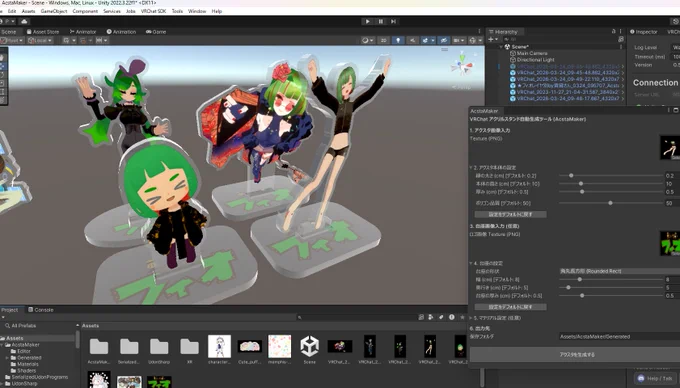
Task: Click the Hierarchy panel lock icon
Action: pyautogui.click(x=614, y=32)
